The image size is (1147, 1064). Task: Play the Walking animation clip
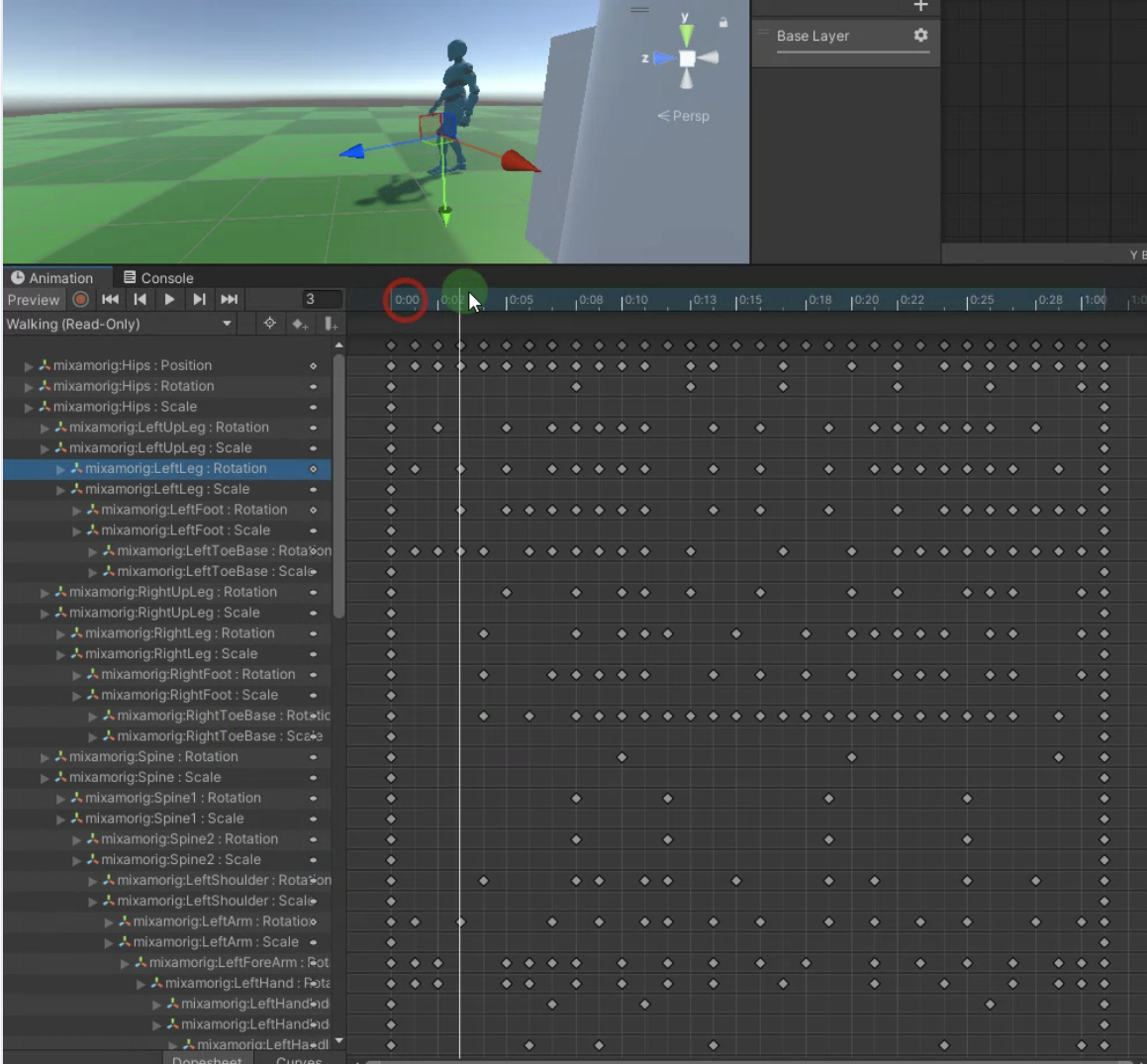pos(169,299)
